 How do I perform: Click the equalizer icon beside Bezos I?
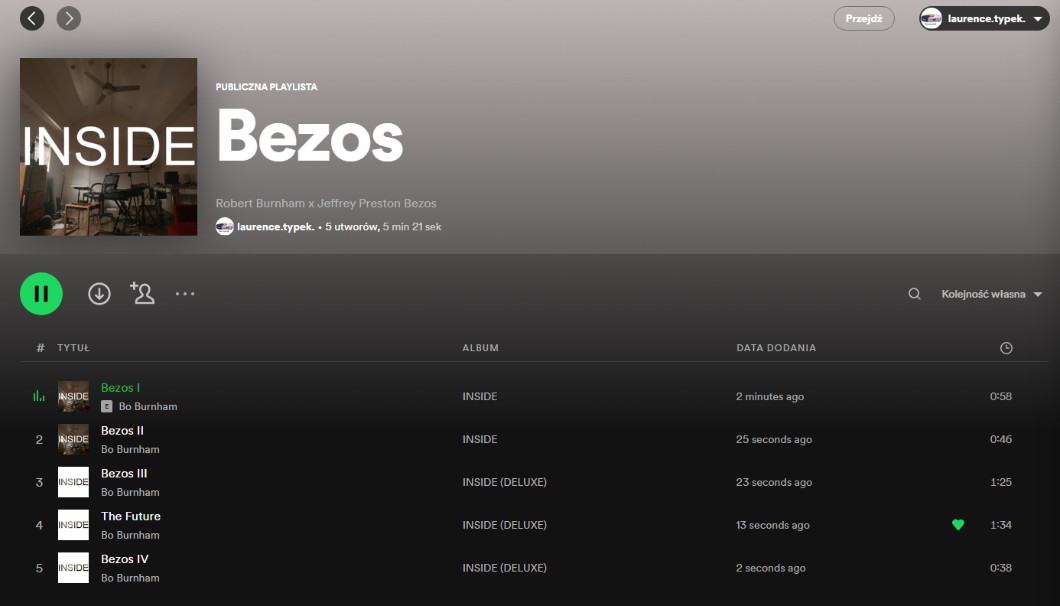39,396
